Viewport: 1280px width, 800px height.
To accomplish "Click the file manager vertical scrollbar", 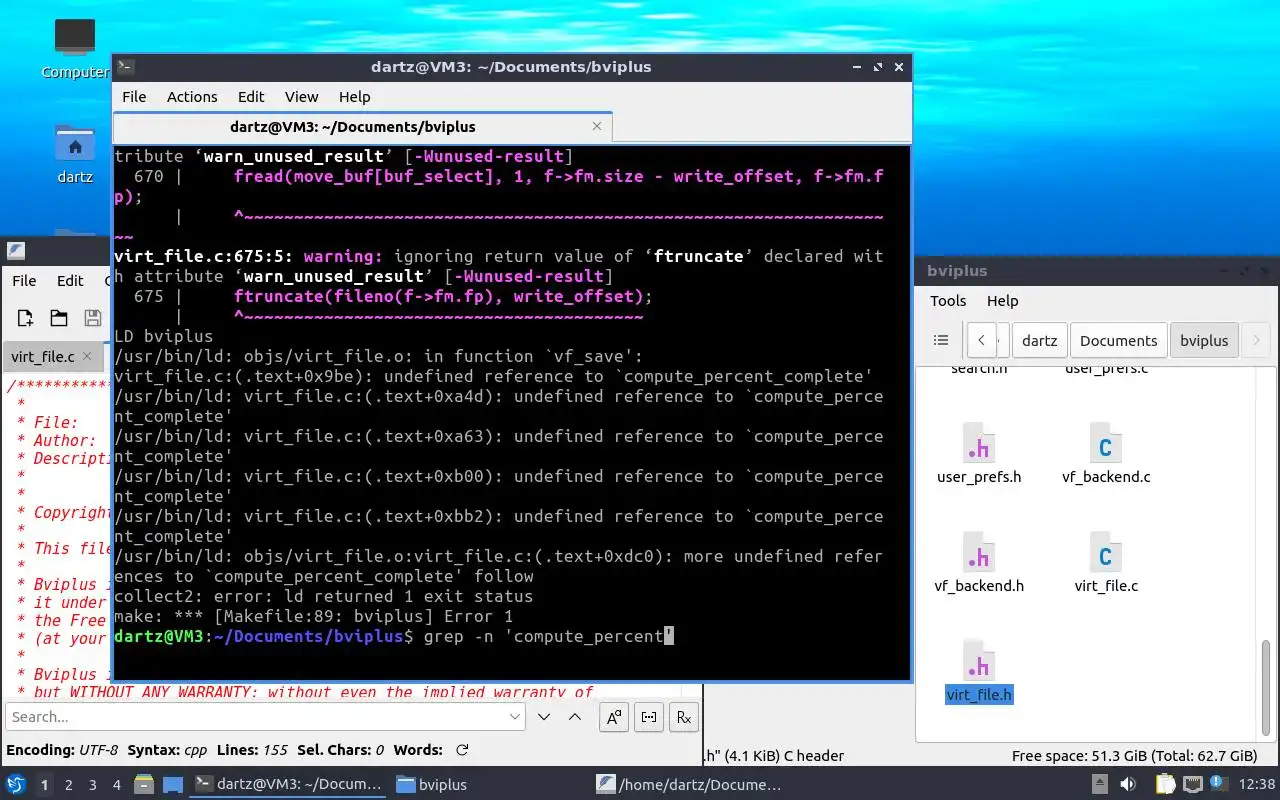I will pos(1265,688).
